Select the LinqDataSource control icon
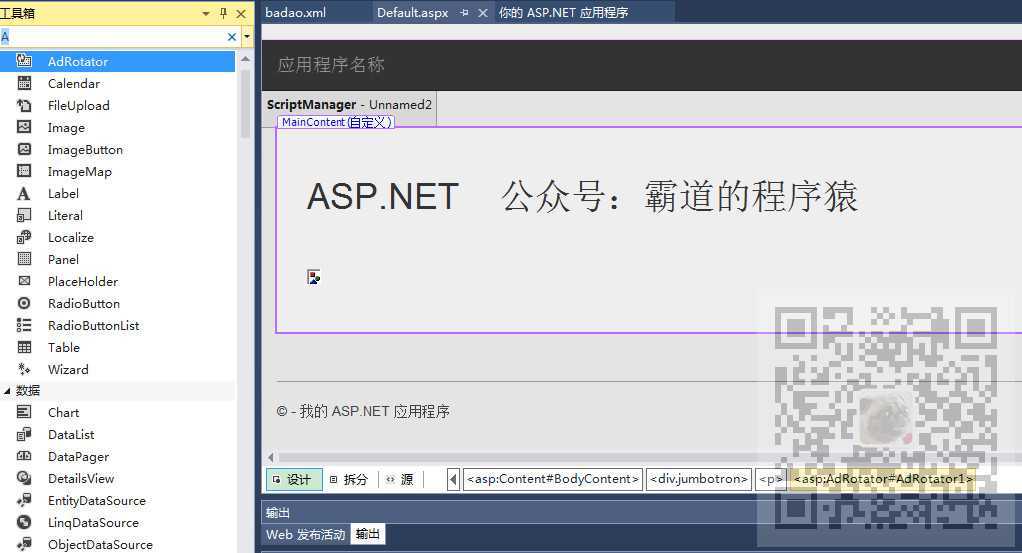This screenshot has height=553, width=1022. click(x=24, y=522)
